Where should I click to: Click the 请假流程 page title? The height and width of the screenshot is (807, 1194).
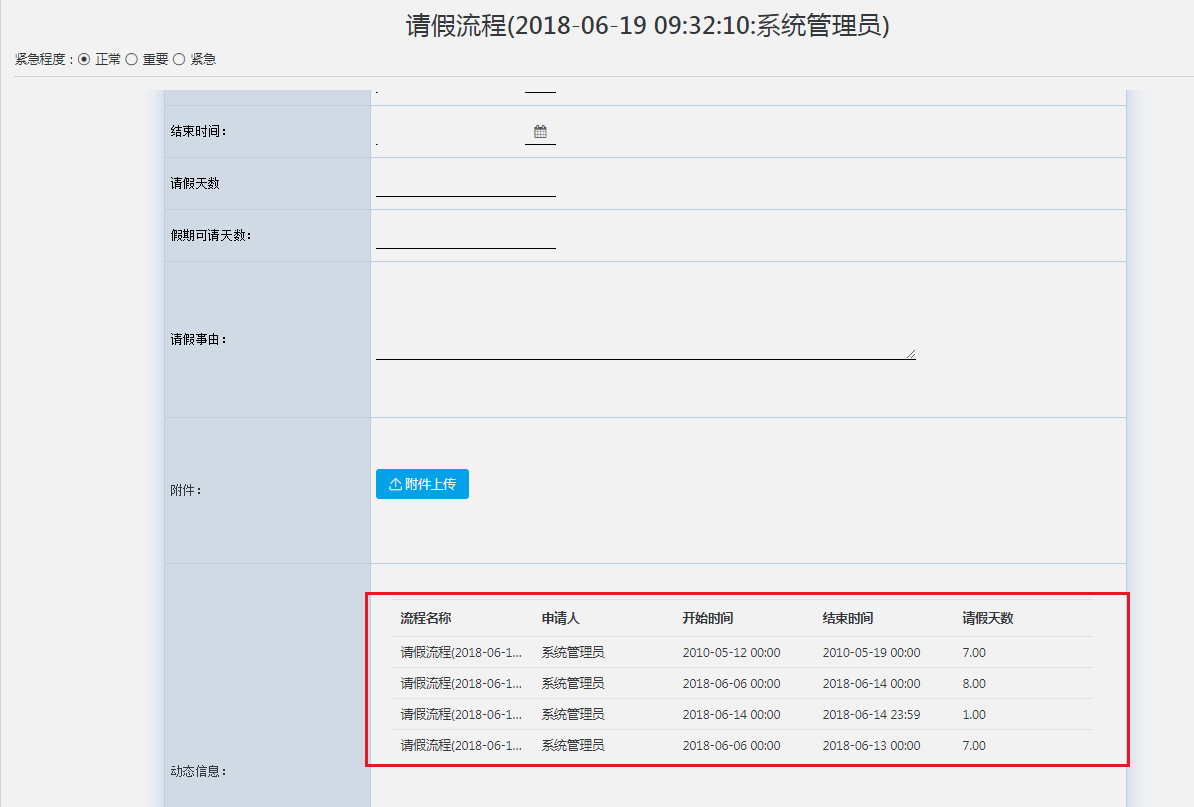[647, 26]
